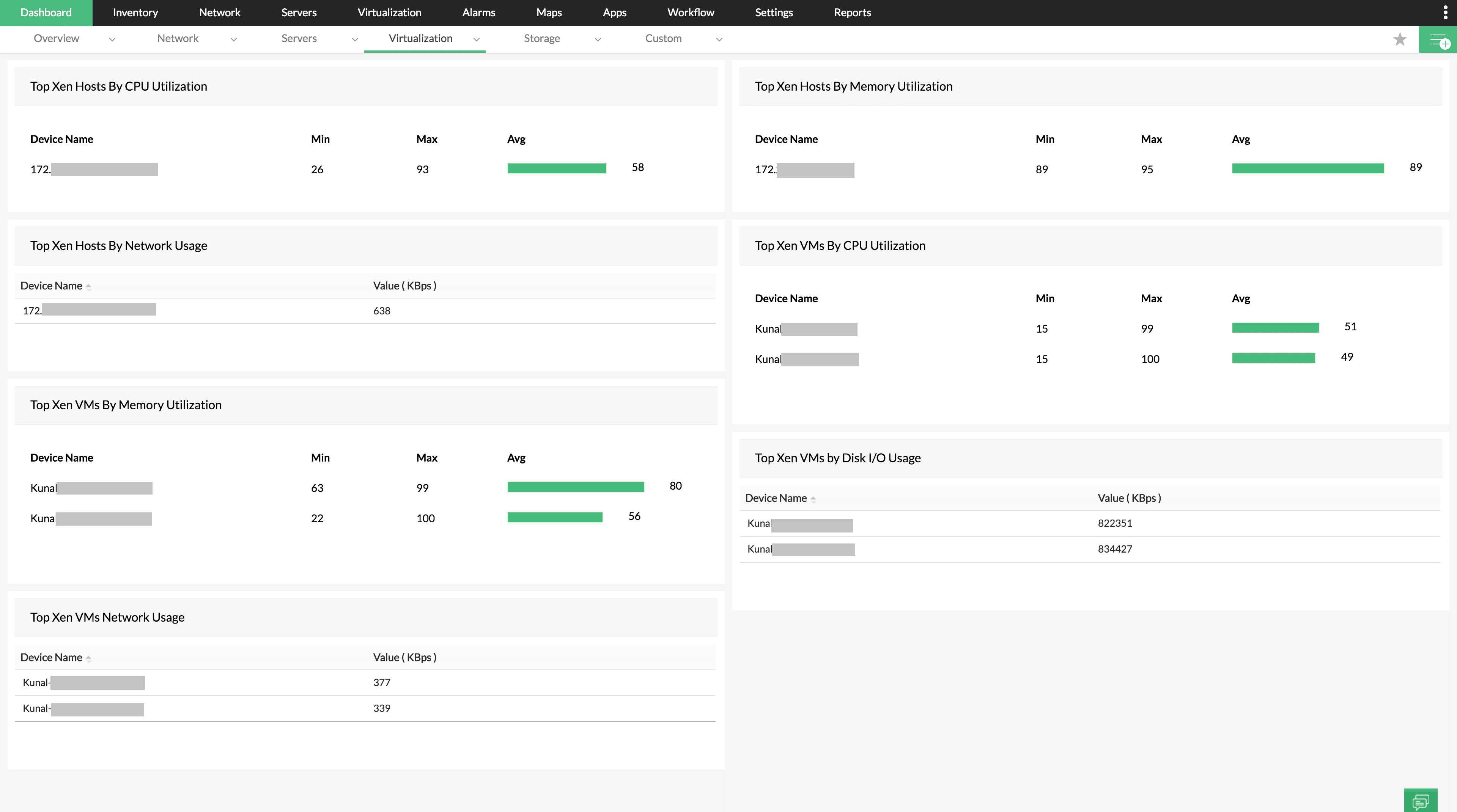Favorite this dashboard using the star icon
The width and height of the screenshot is (1457, 812).
coord(1400,39)
